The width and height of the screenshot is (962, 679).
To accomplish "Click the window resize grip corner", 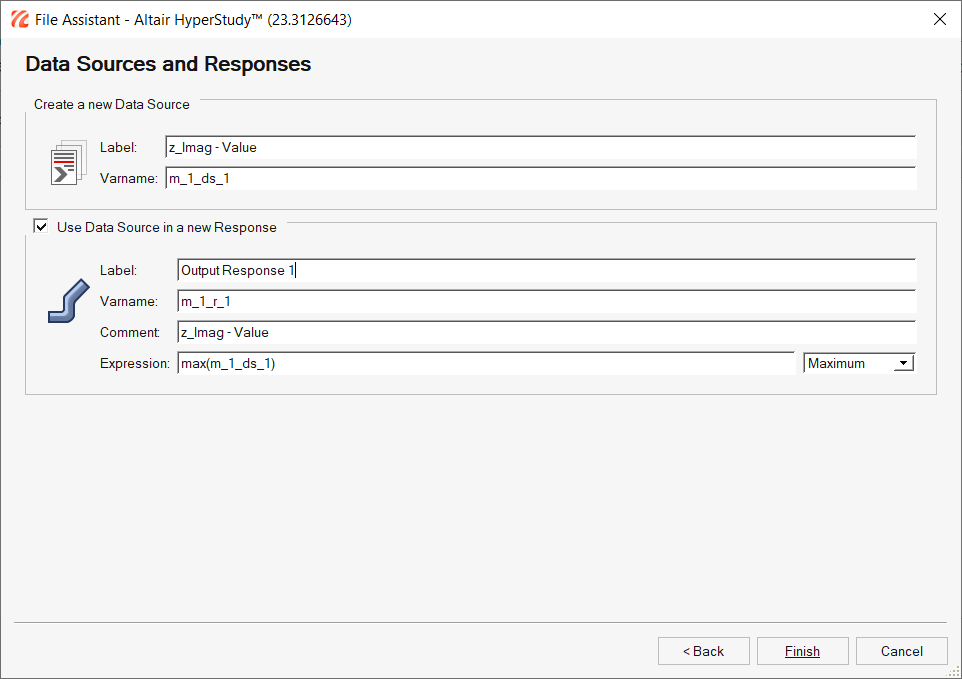I will (954, 671).
